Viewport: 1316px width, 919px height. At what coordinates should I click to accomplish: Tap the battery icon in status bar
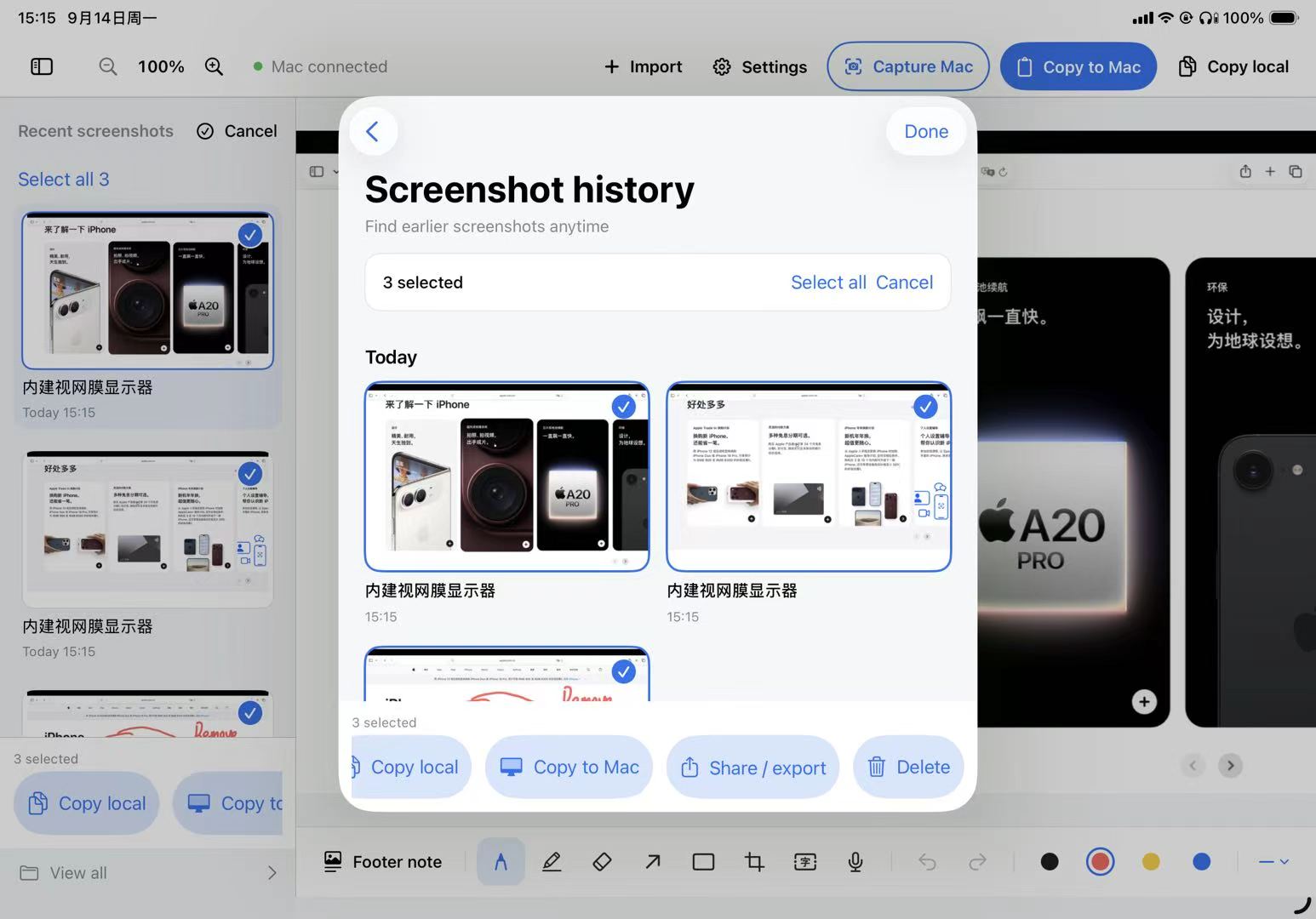tap(1284, 18)
